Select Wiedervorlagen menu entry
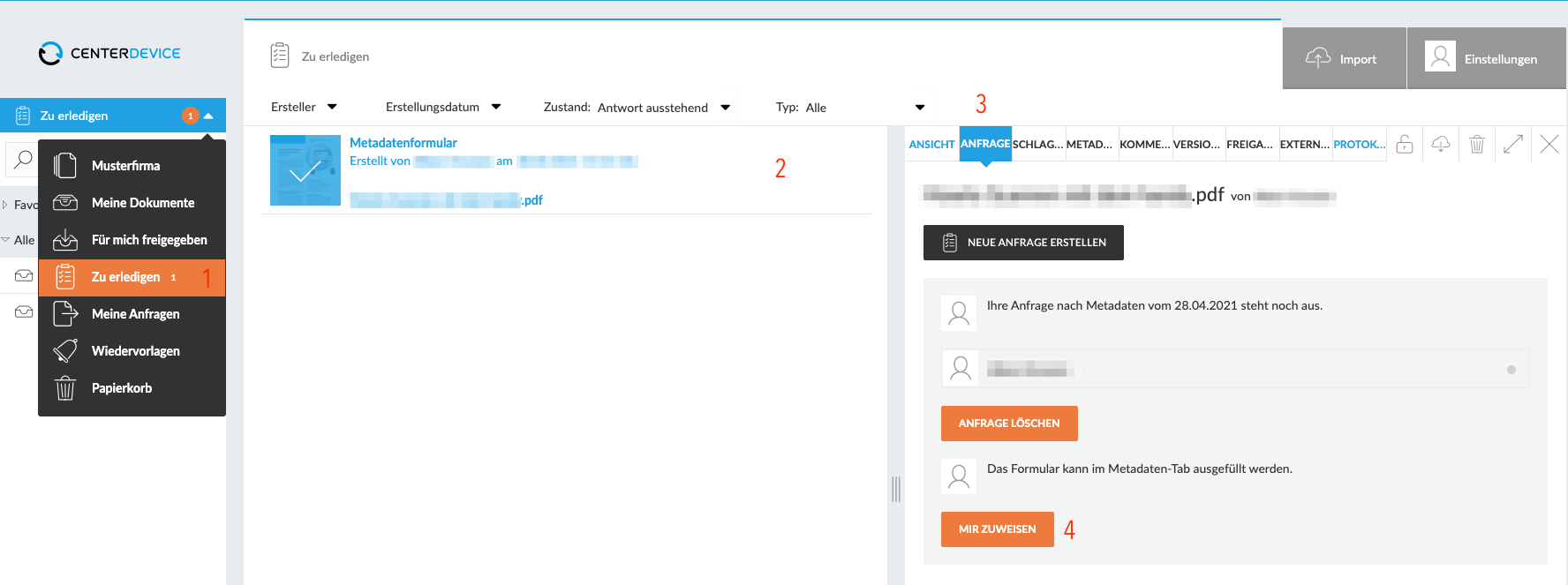This screenshot has width=1568, height=585. pos(132,351)
